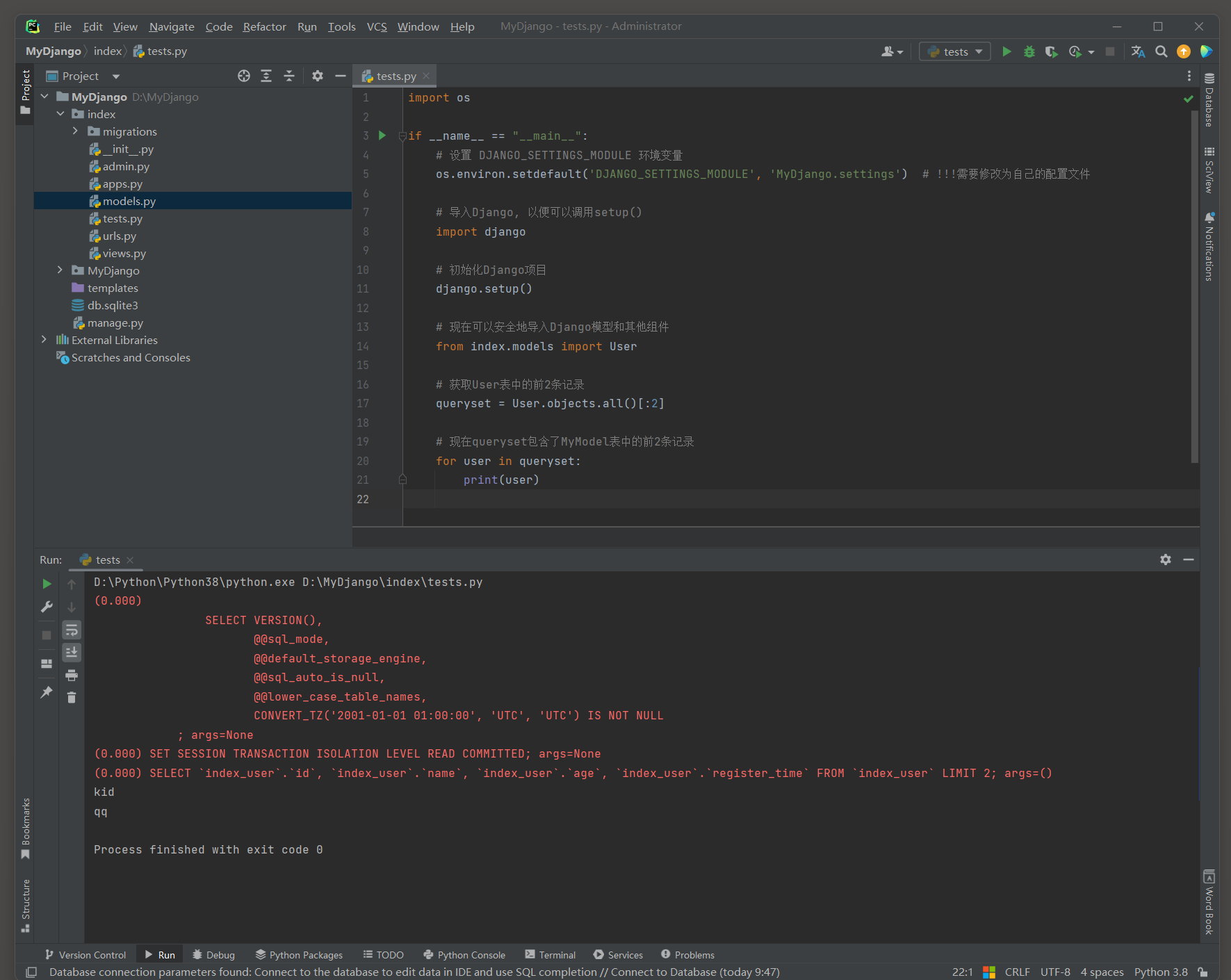Collapse the MyDjango root folder

coord(44,97)
